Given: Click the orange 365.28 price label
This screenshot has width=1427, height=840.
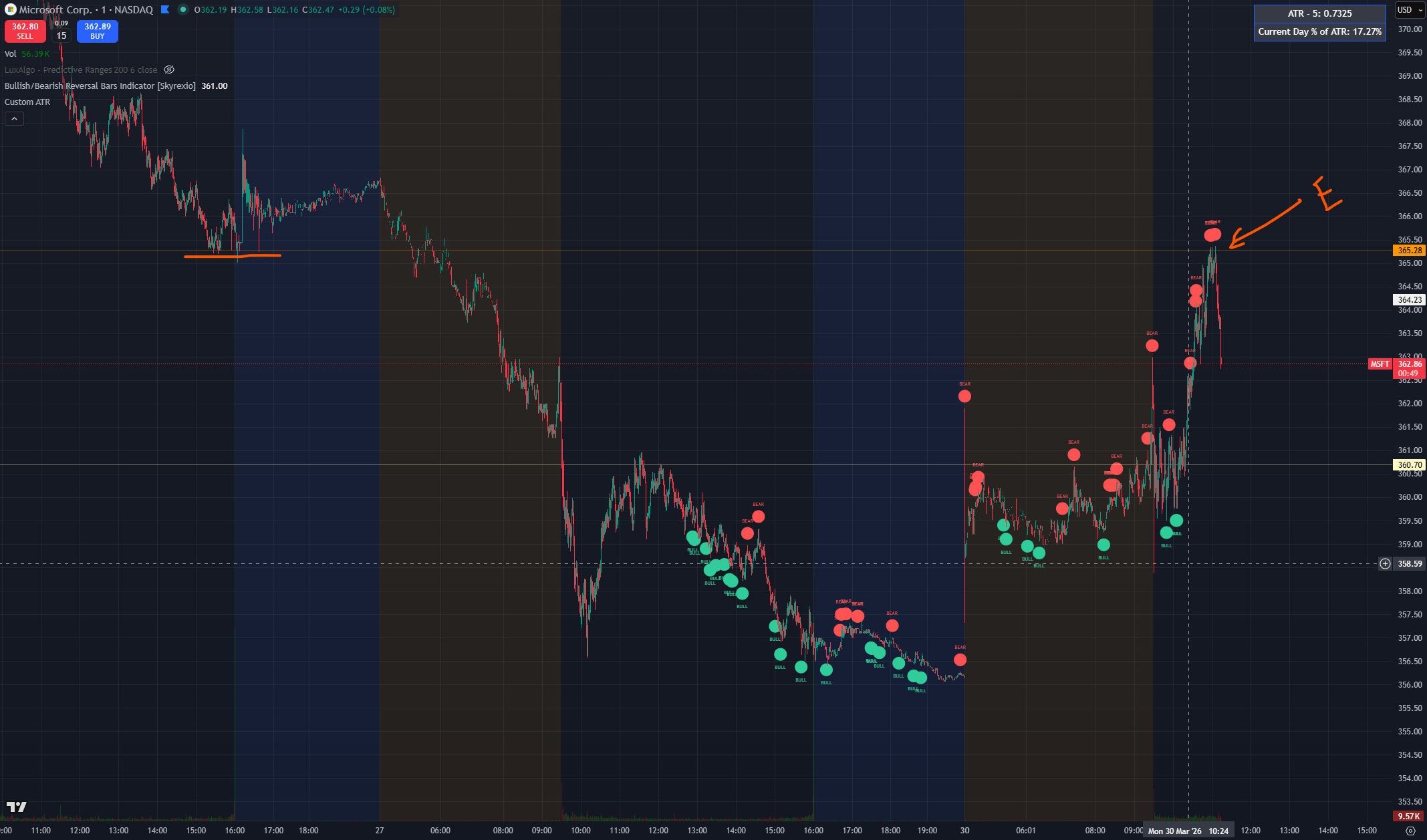Looking at the screenshot, I should 1410,251.
